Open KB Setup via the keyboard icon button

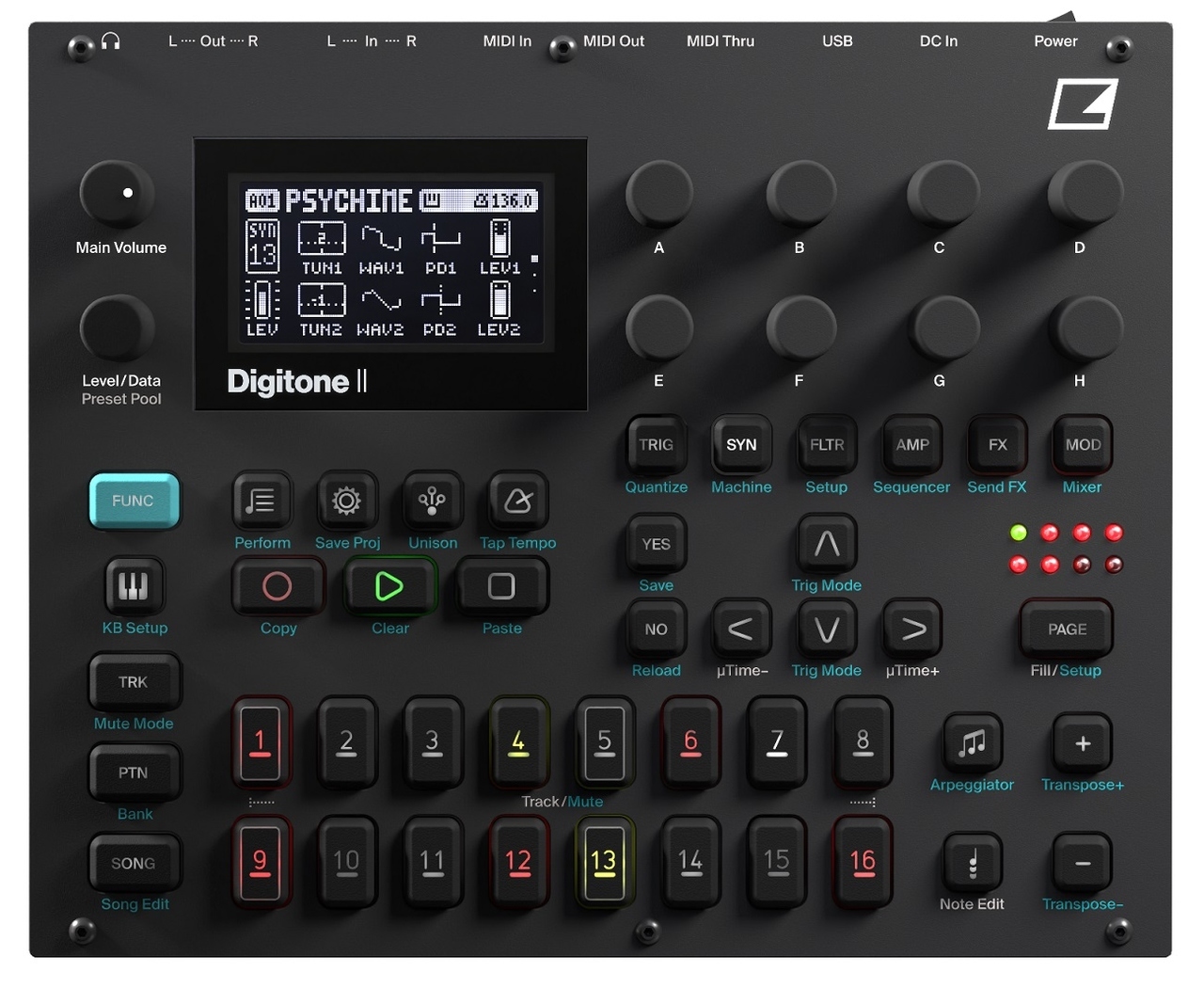tap(134, 586)
